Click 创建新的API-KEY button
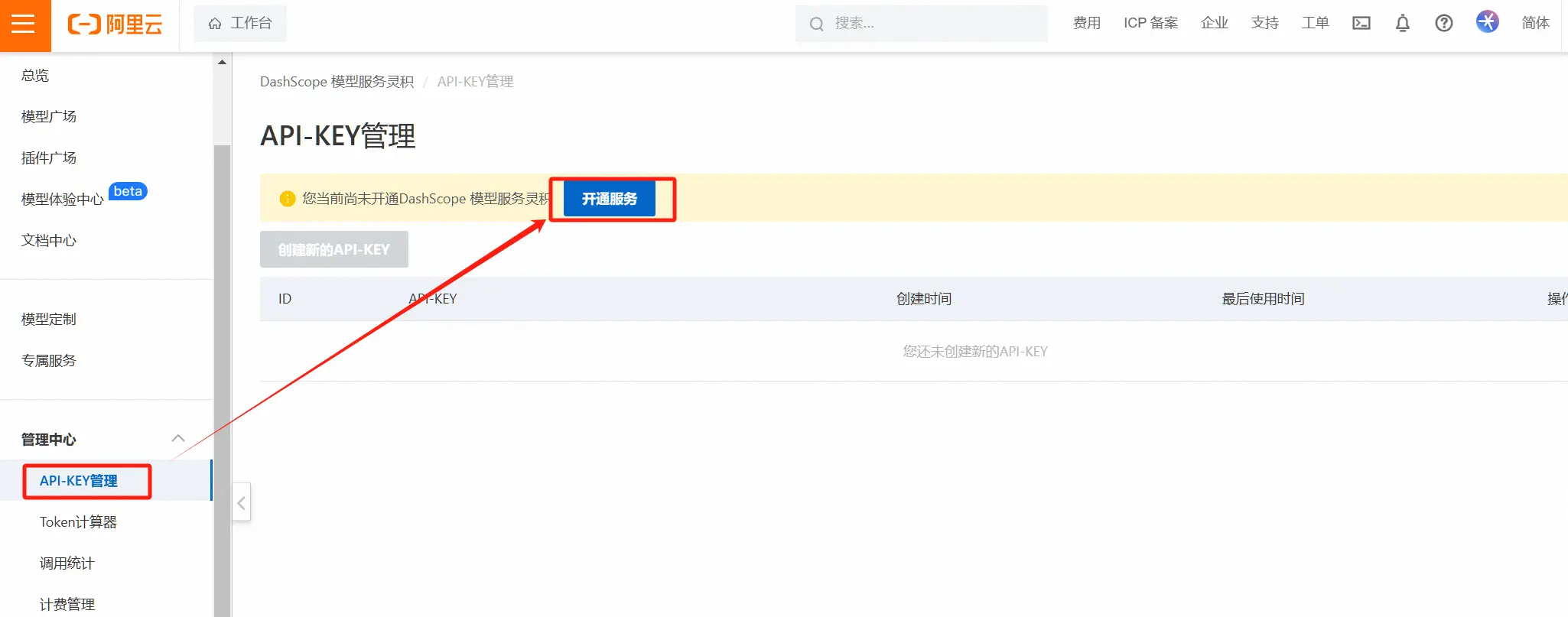Viewport: 1568px width, 617px height. (x=334, y=249)
